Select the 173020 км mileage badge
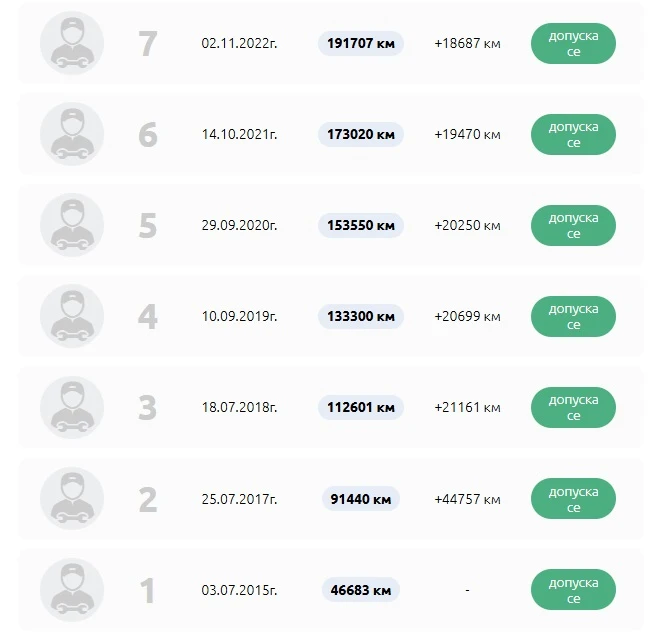Image resolution: width=657 pixels, height=638 pixels. [361, 134]
